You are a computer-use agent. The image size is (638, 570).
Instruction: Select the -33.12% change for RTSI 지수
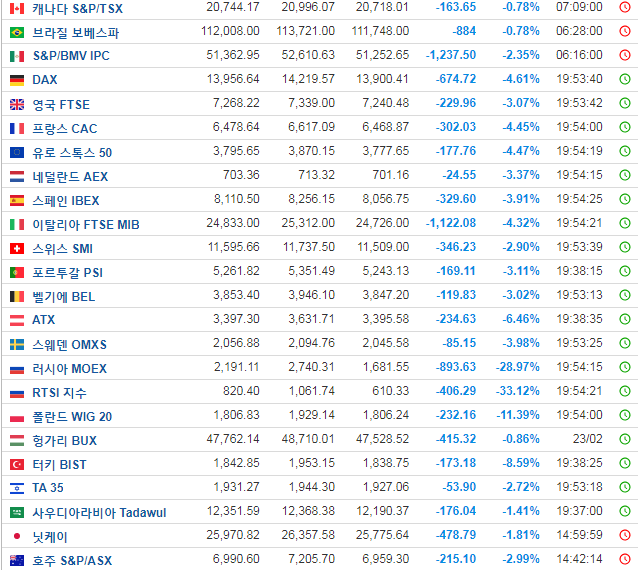[518, 391]
